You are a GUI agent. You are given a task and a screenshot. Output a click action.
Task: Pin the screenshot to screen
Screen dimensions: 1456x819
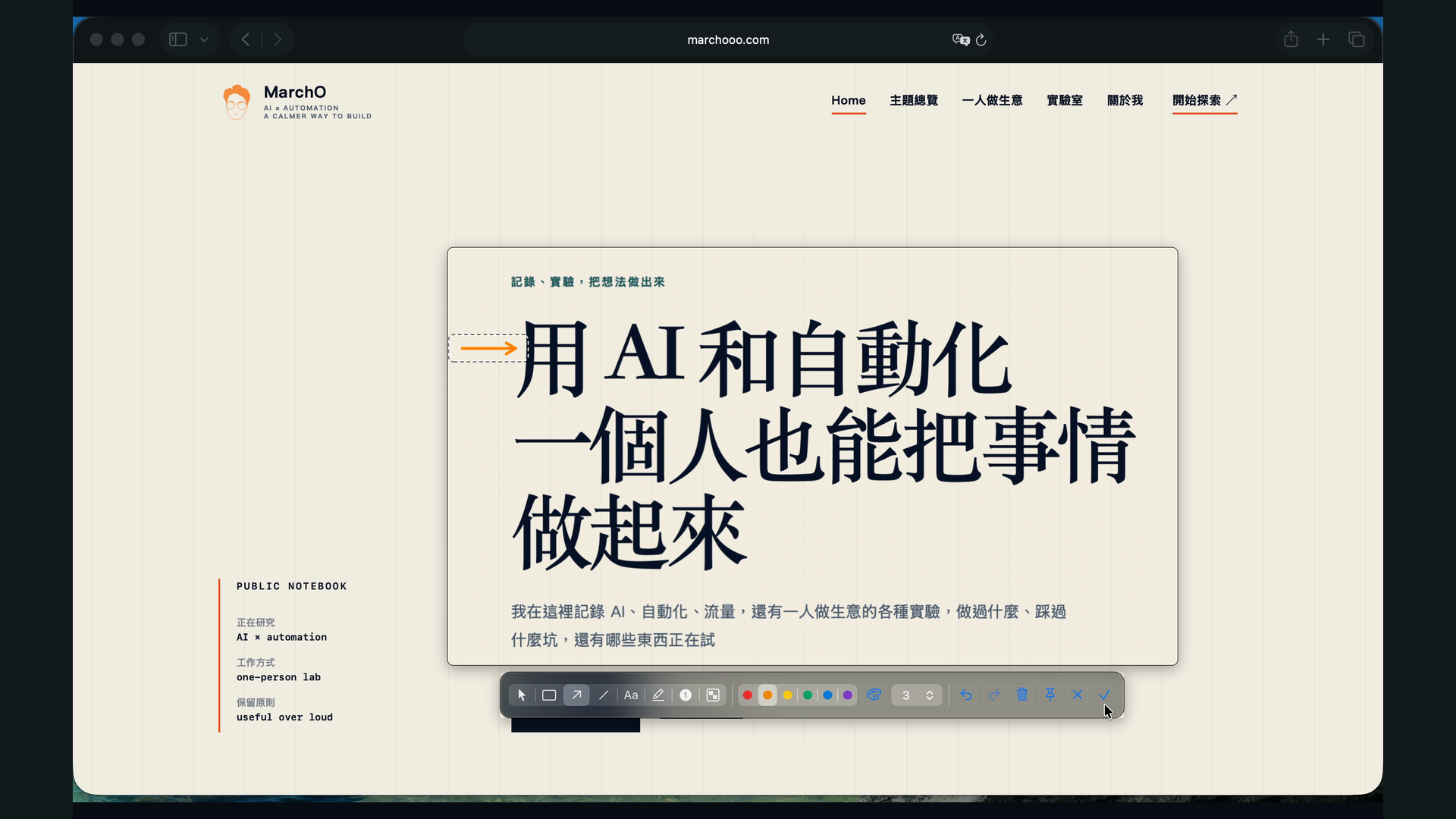click(x=1050, y=695)
